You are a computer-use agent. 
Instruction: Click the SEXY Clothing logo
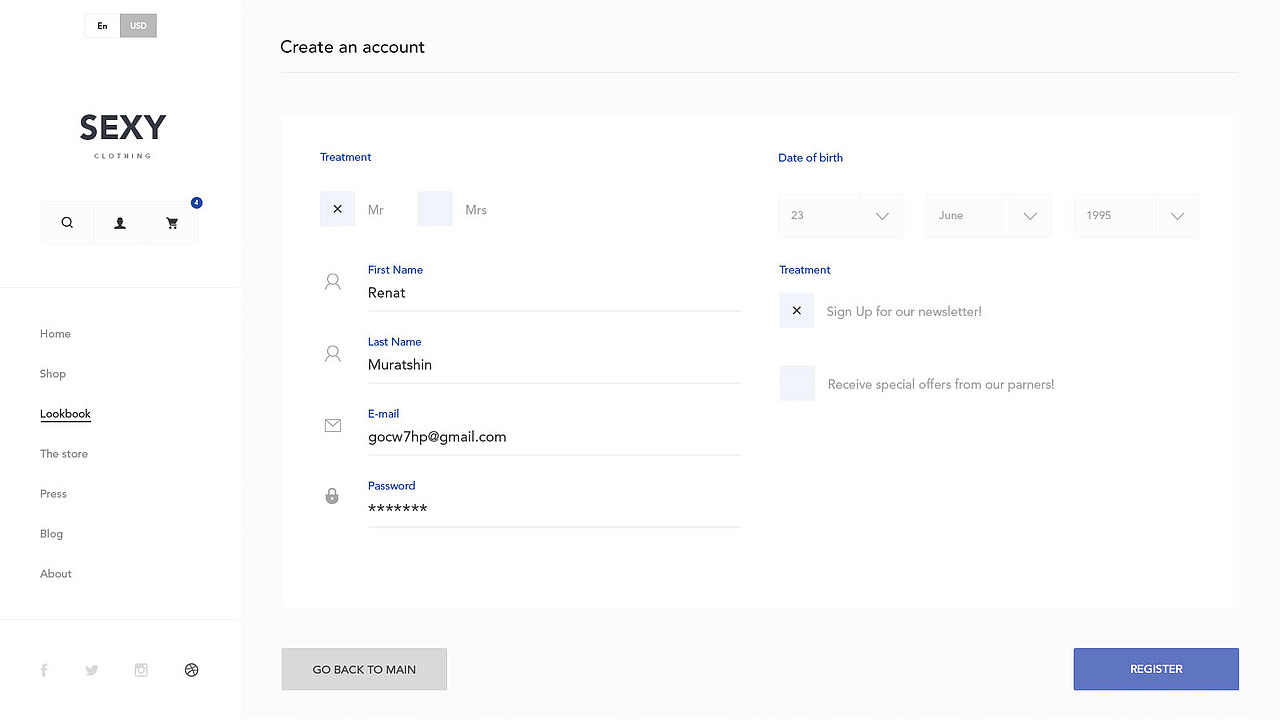coord(122,134)
